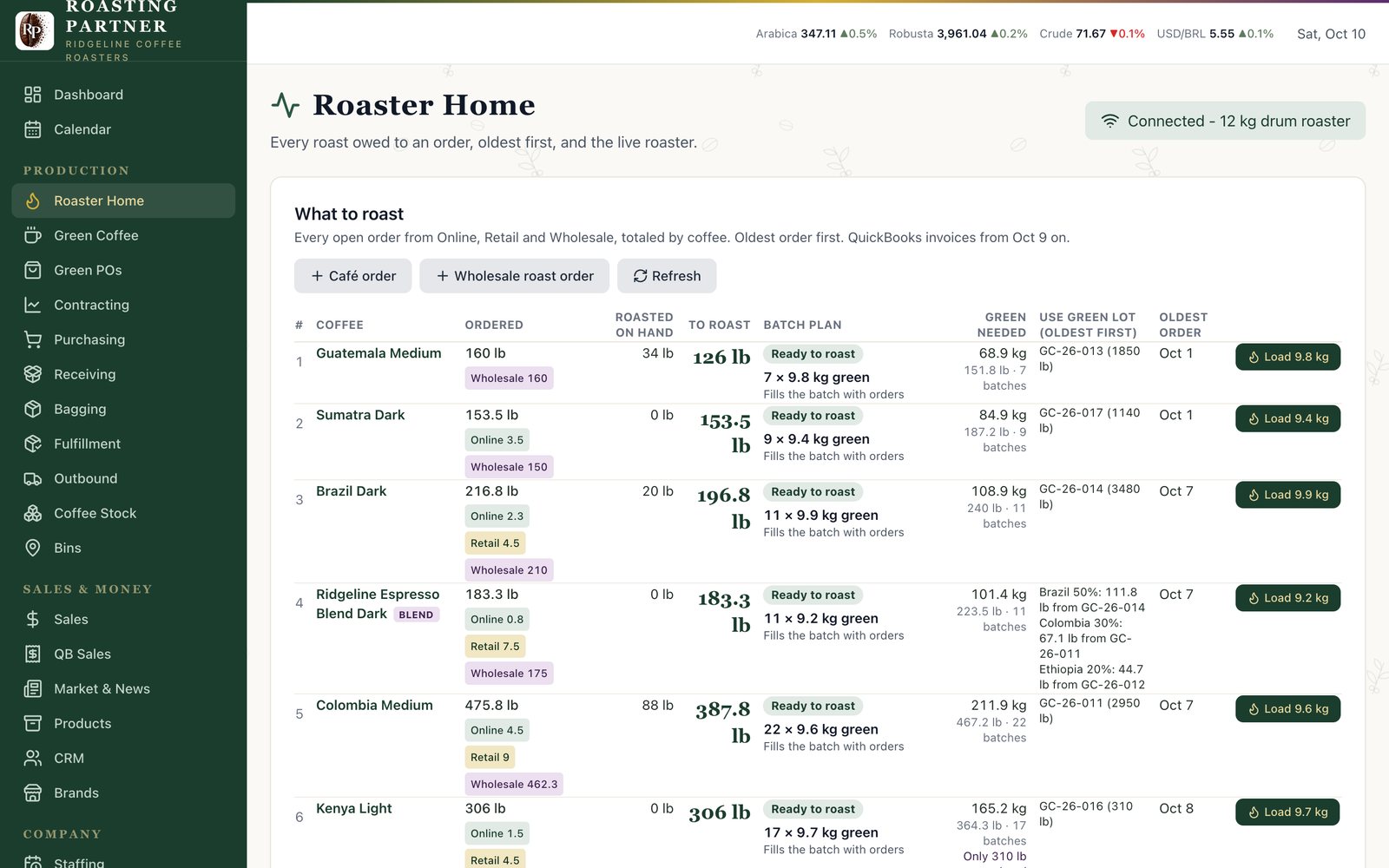Add a new Café order
Screen dimensions: 1389x868
[352, 276]
